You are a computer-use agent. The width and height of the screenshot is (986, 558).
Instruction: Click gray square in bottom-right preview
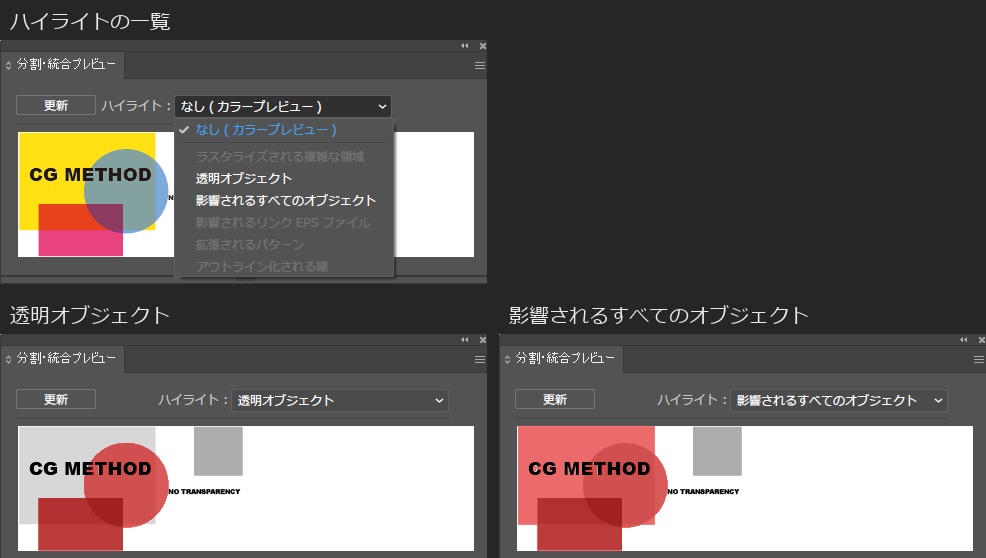pyautogui.click(x=717, y=451)
